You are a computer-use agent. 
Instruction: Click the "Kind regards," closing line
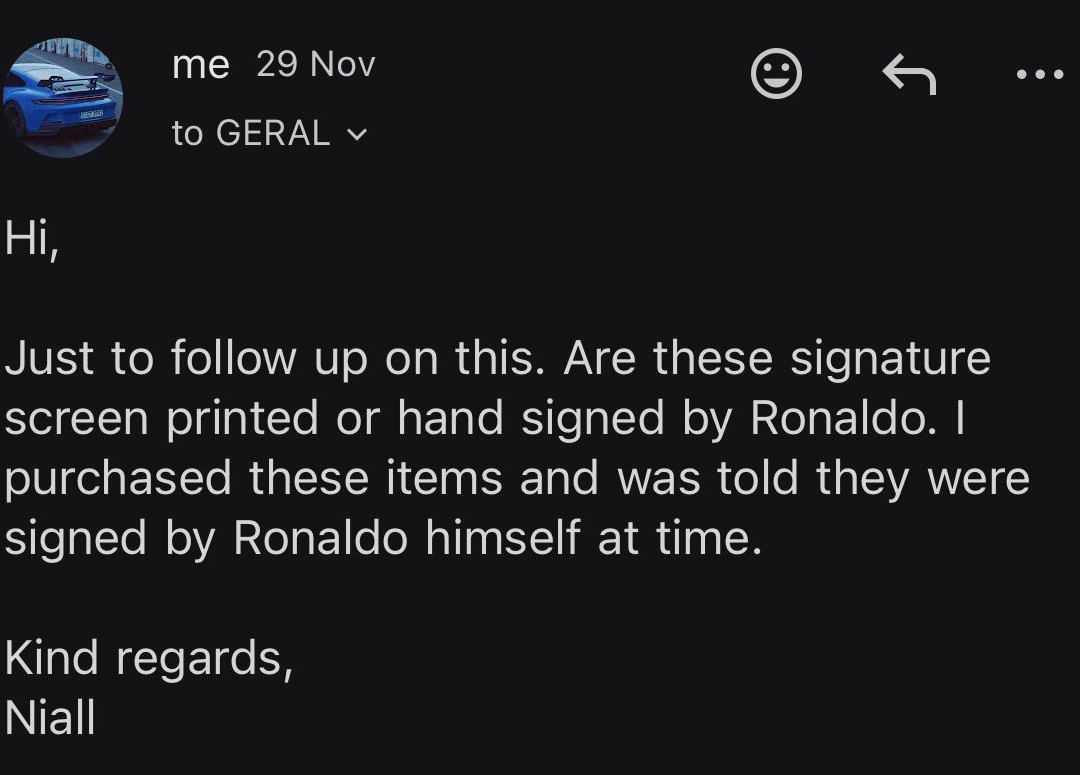click(x=148, y=659)
